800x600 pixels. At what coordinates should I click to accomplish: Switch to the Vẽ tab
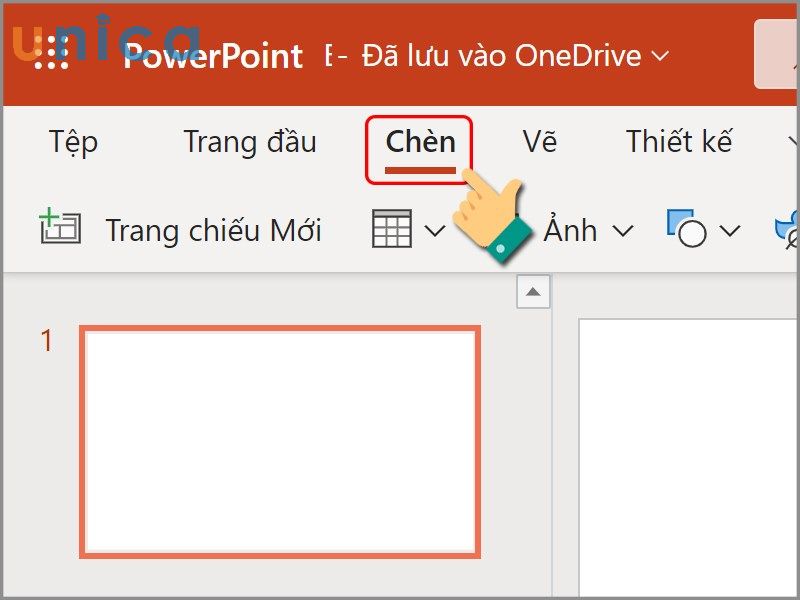[541, 142]
